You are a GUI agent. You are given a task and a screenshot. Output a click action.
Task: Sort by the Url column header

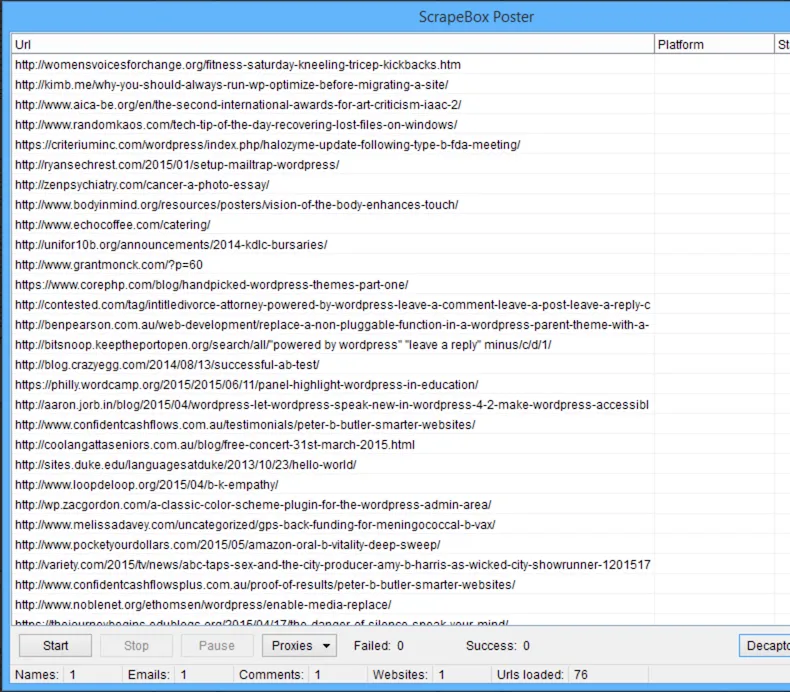click(x=333, y=44)
